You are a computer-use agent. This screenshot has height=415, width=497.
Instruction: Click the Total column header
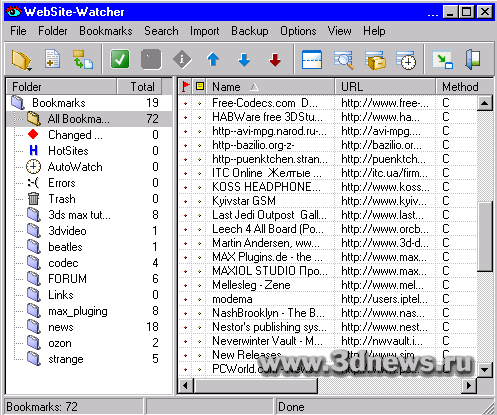pos(139,87)
